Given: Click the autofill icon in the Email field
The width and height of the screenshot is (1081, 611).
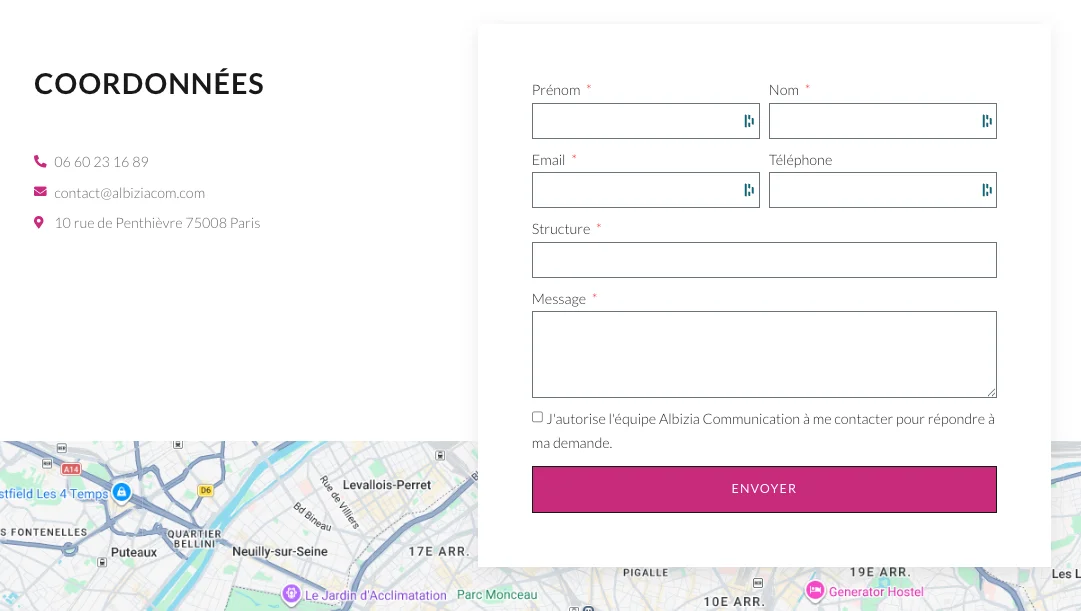Looking at the screenshot, I should tap(749, 190).
